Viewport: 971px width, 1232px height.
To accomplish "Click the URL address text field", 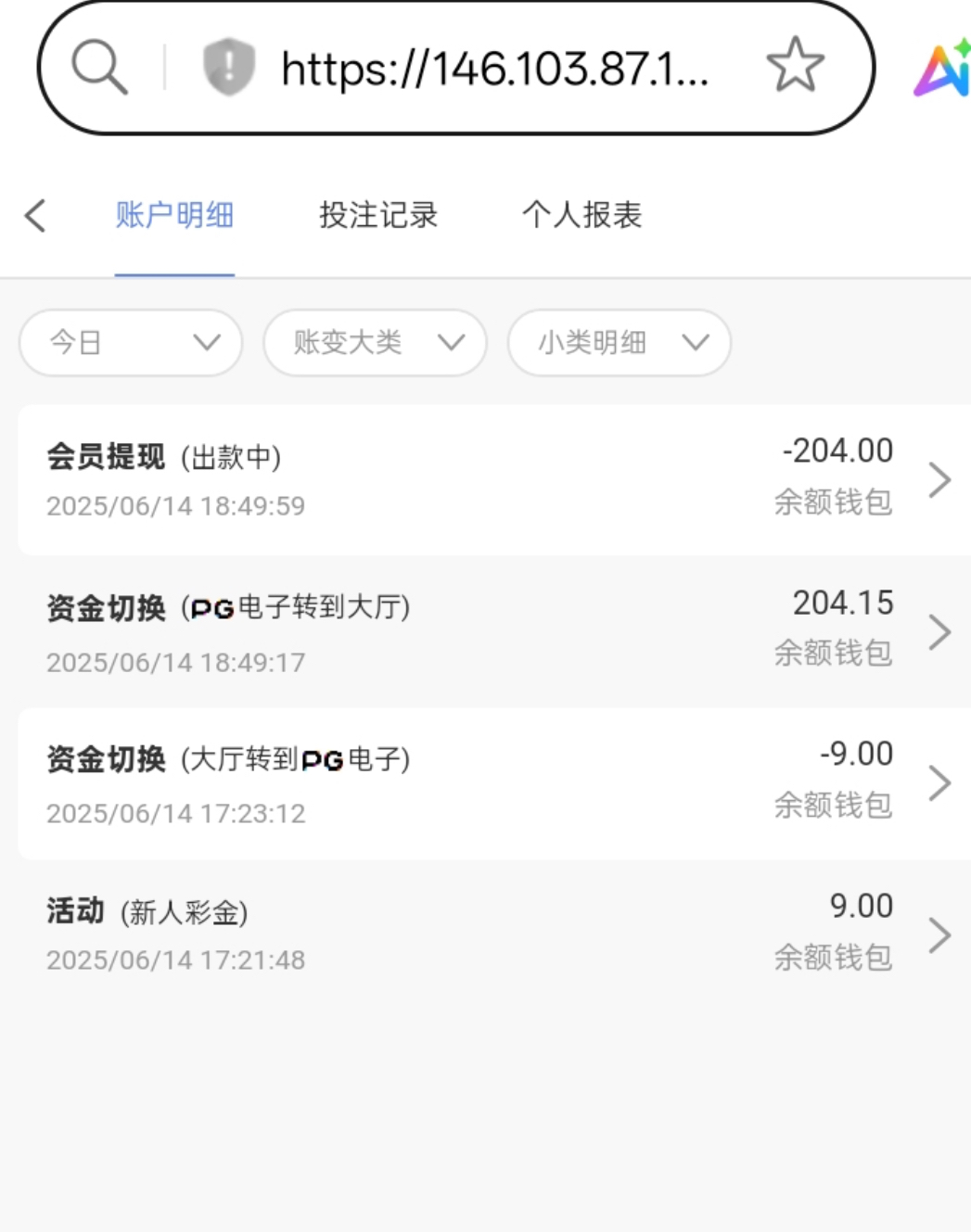I will point(494,69).
